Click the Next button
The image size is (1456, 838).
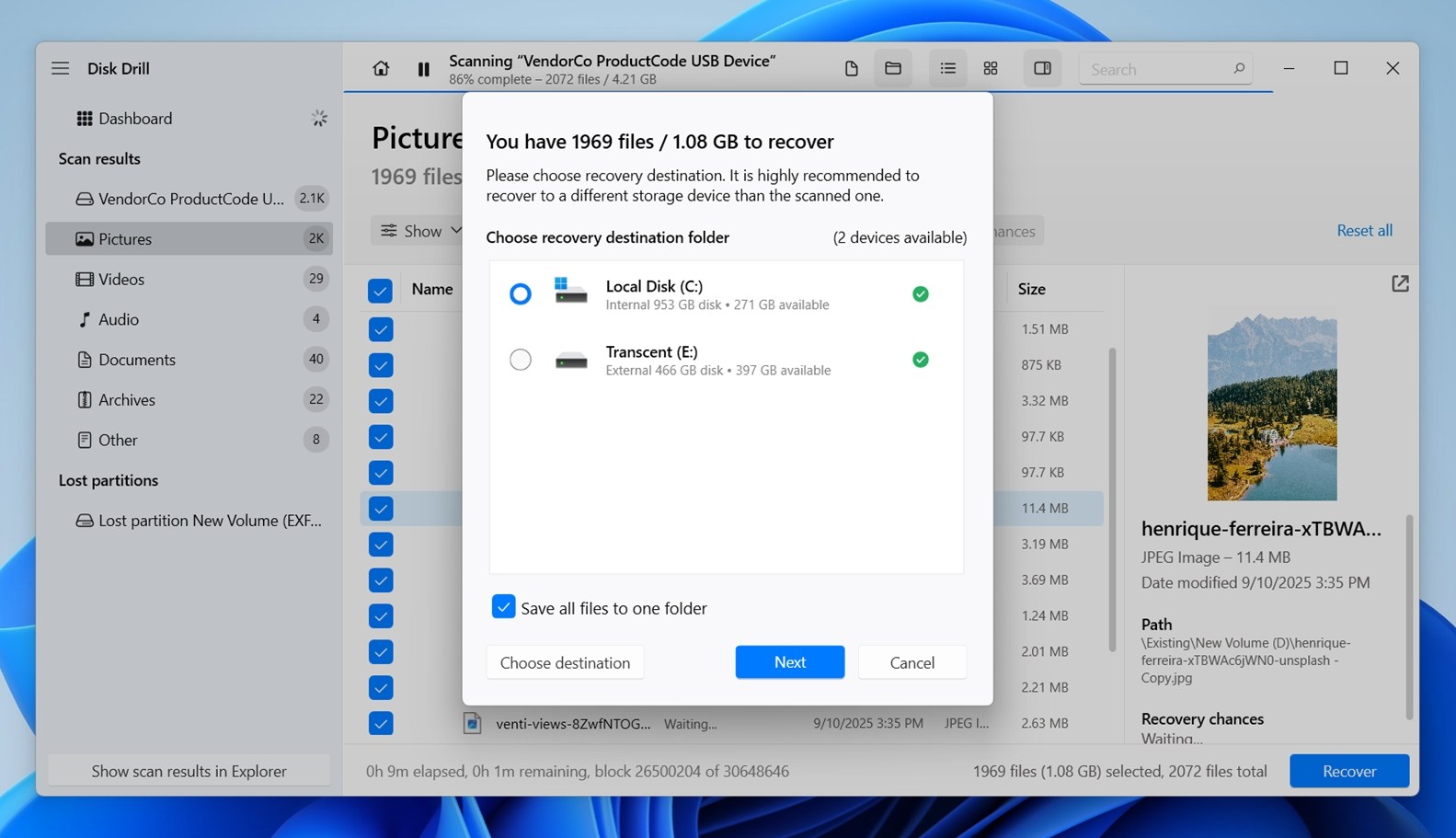click(789, 662)
